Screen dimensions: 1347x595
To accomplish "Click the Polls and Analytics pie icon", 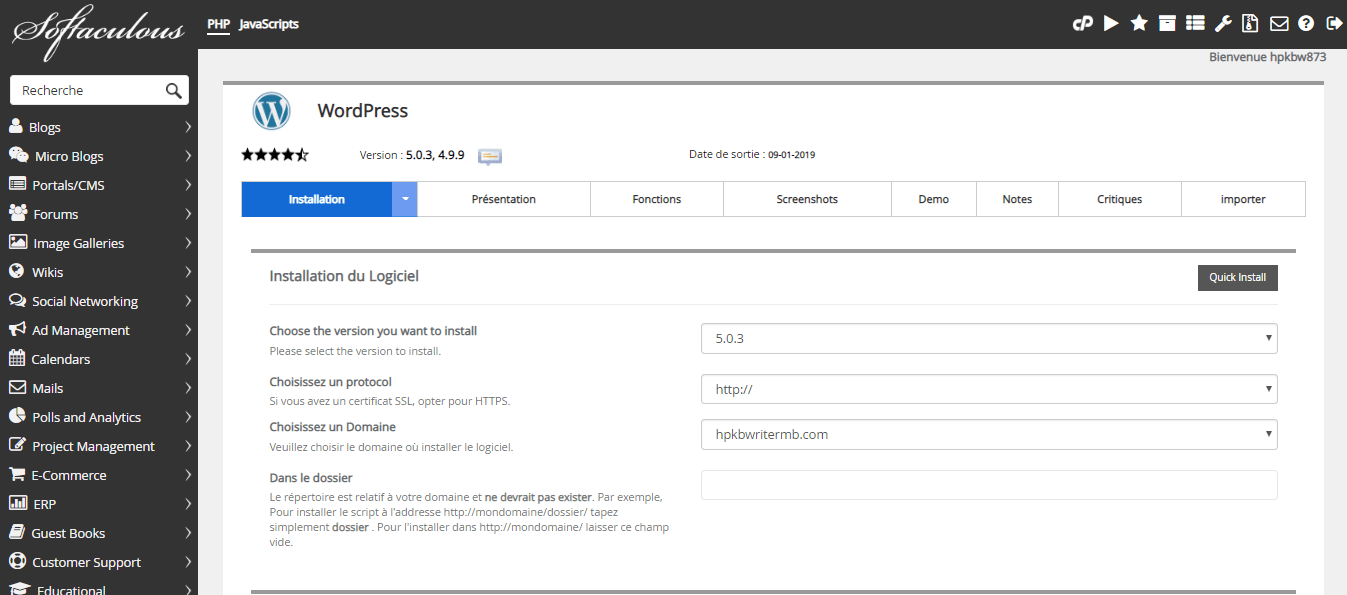I will coord(17,416).
